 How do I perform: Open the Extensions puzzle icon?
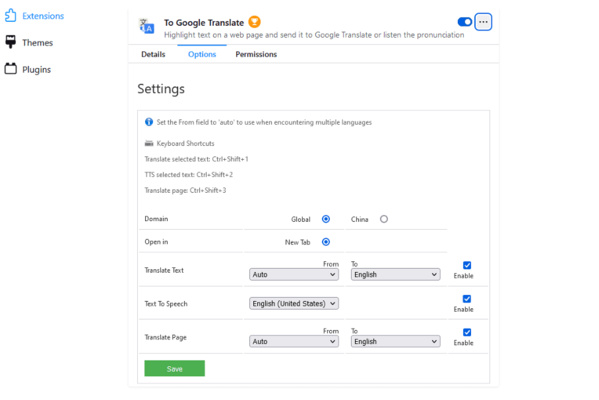pyautogui.click(x=10, y=16)
